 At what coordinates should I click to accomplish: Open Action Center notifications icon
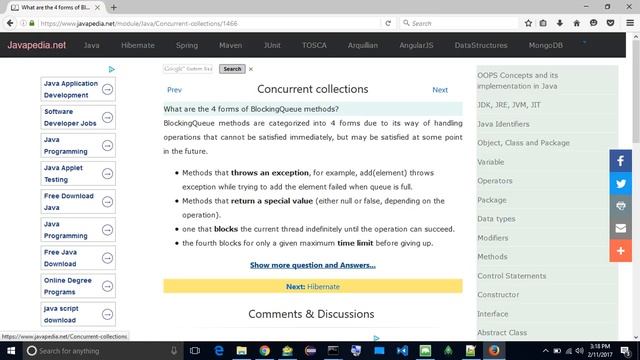tap(625, 351)
